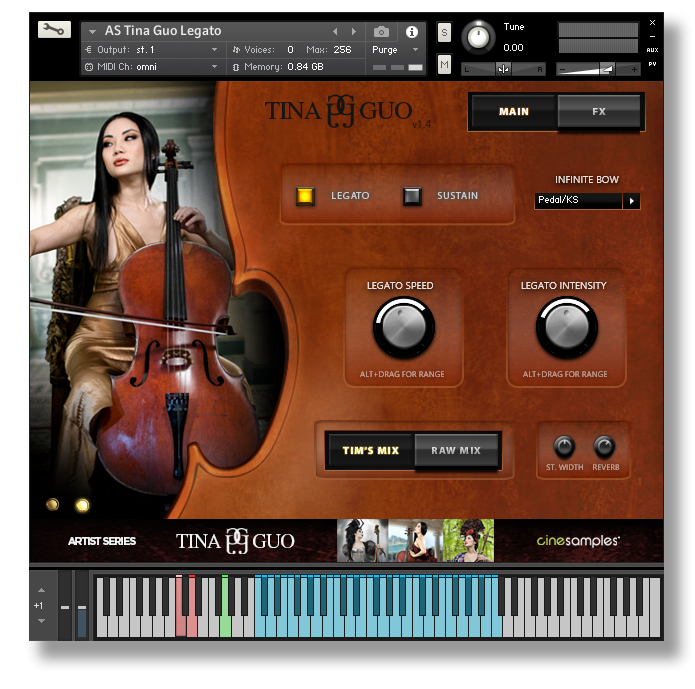Screen dimensions: 695x689
Task: Click the camera snapshot icon
Action: click(x=381, y=31)
